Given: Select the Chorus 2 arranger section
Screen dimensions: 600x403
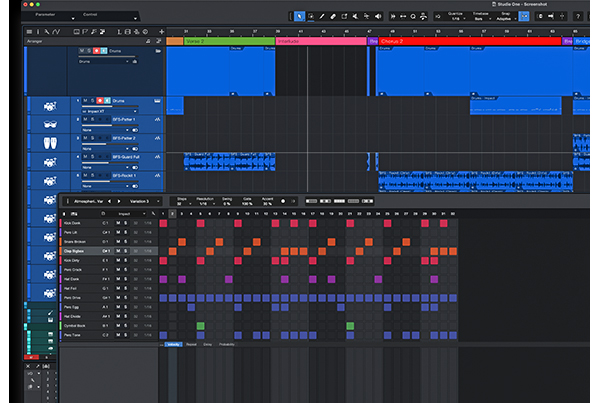Looking at the screenshot, I should point(470,41).
